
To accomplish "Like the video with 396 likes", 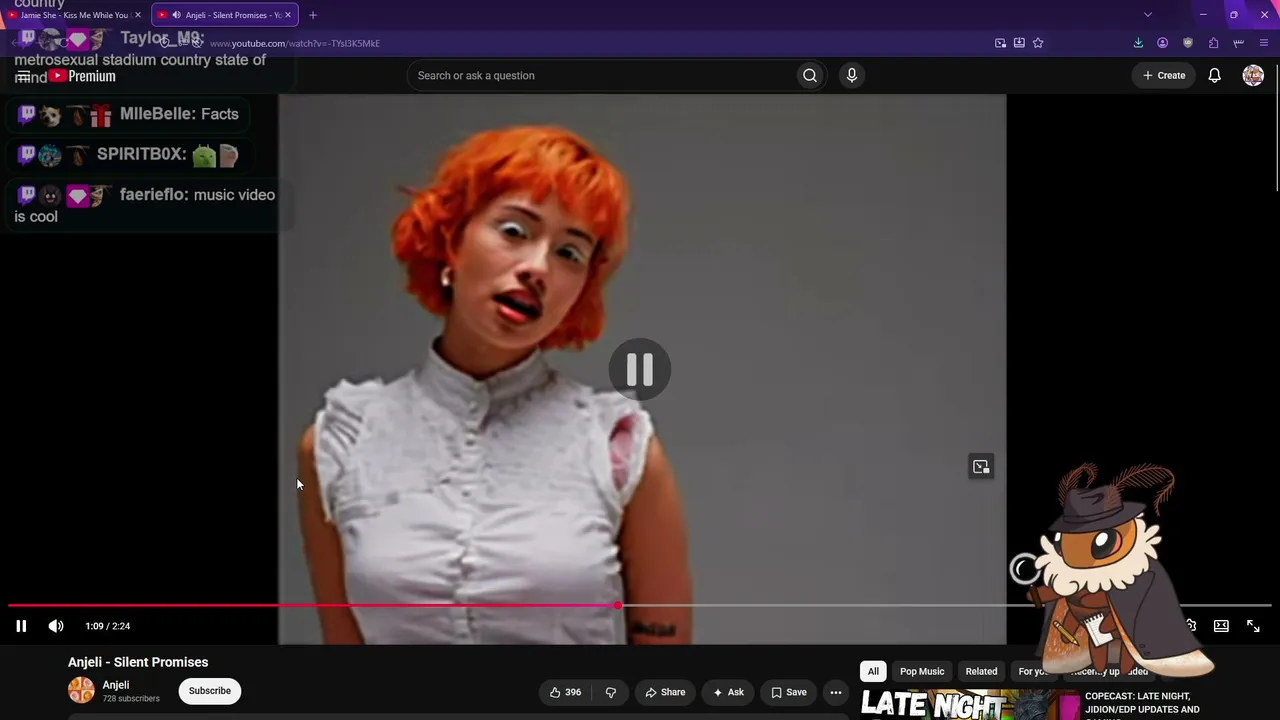I will (x=565, y=692).
